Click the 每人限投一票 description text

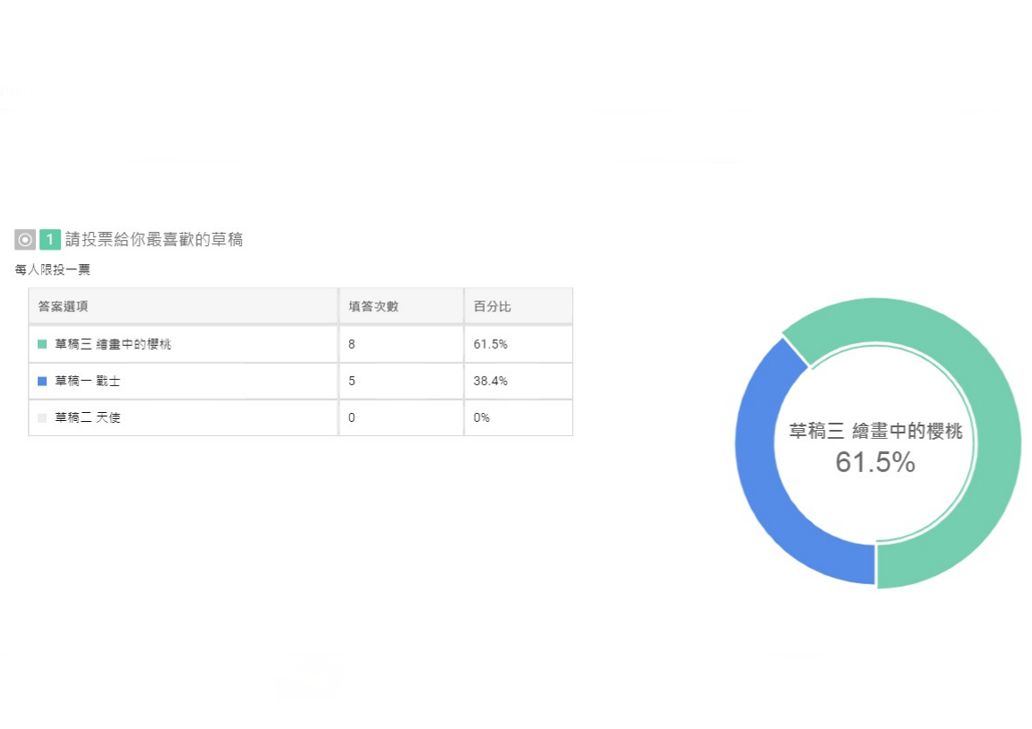[53, 270]
